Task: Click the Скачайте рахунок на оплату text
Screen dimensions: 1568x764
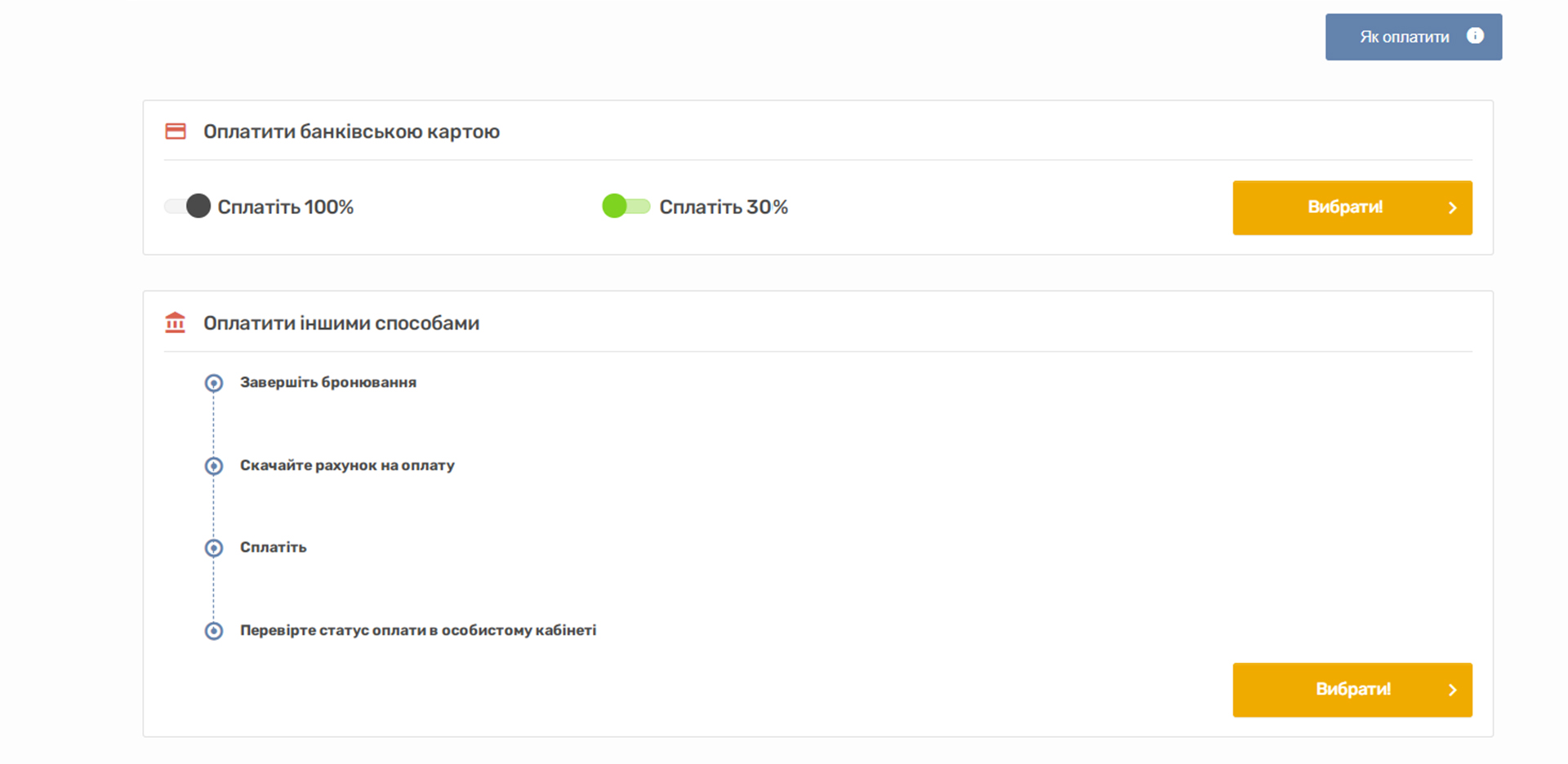Action: pos(347,465)
